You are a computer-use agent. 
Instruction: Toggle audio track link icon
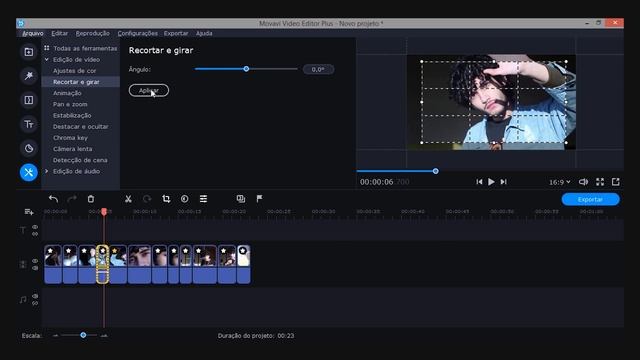[35, 303]
